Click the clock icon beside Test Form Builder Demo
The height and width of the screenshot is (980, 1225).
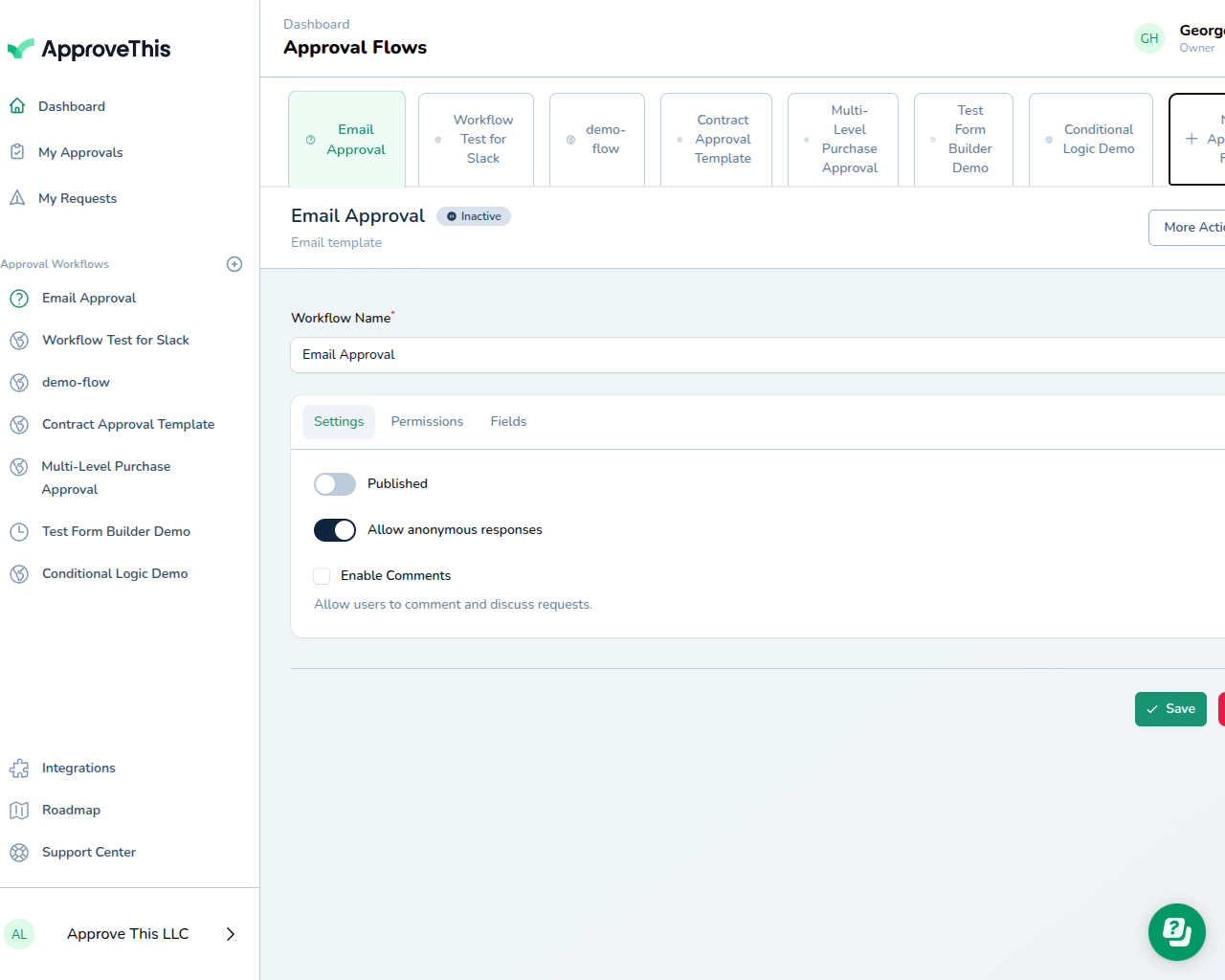pyautogui.click(x=19, y=532)
